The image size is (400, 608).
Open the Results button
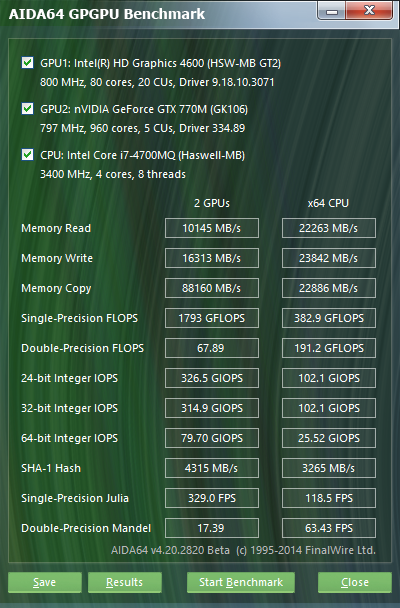tap(125, 582)
